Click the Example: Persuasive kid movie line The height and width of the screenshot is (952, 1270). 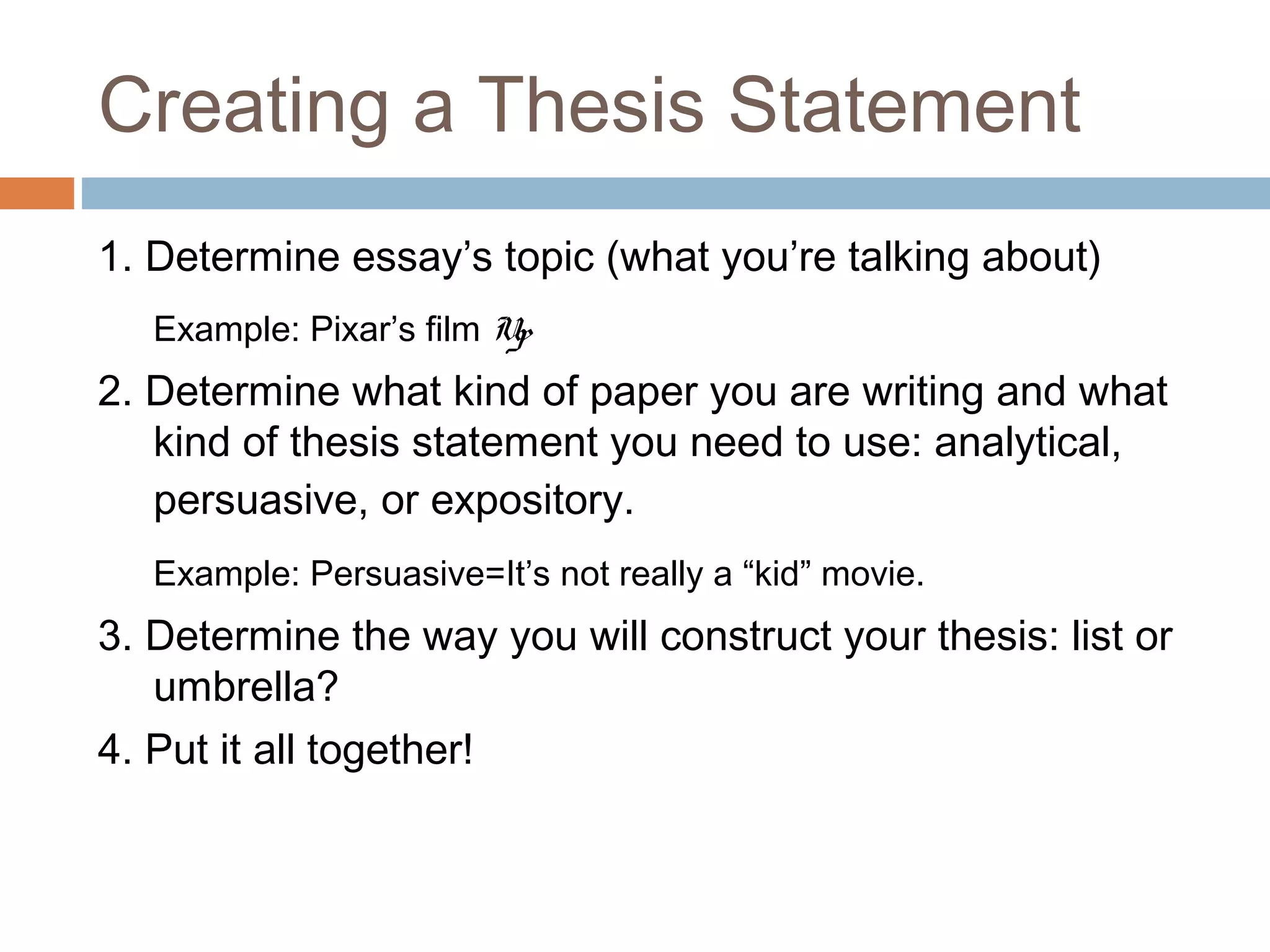point(539,574)
